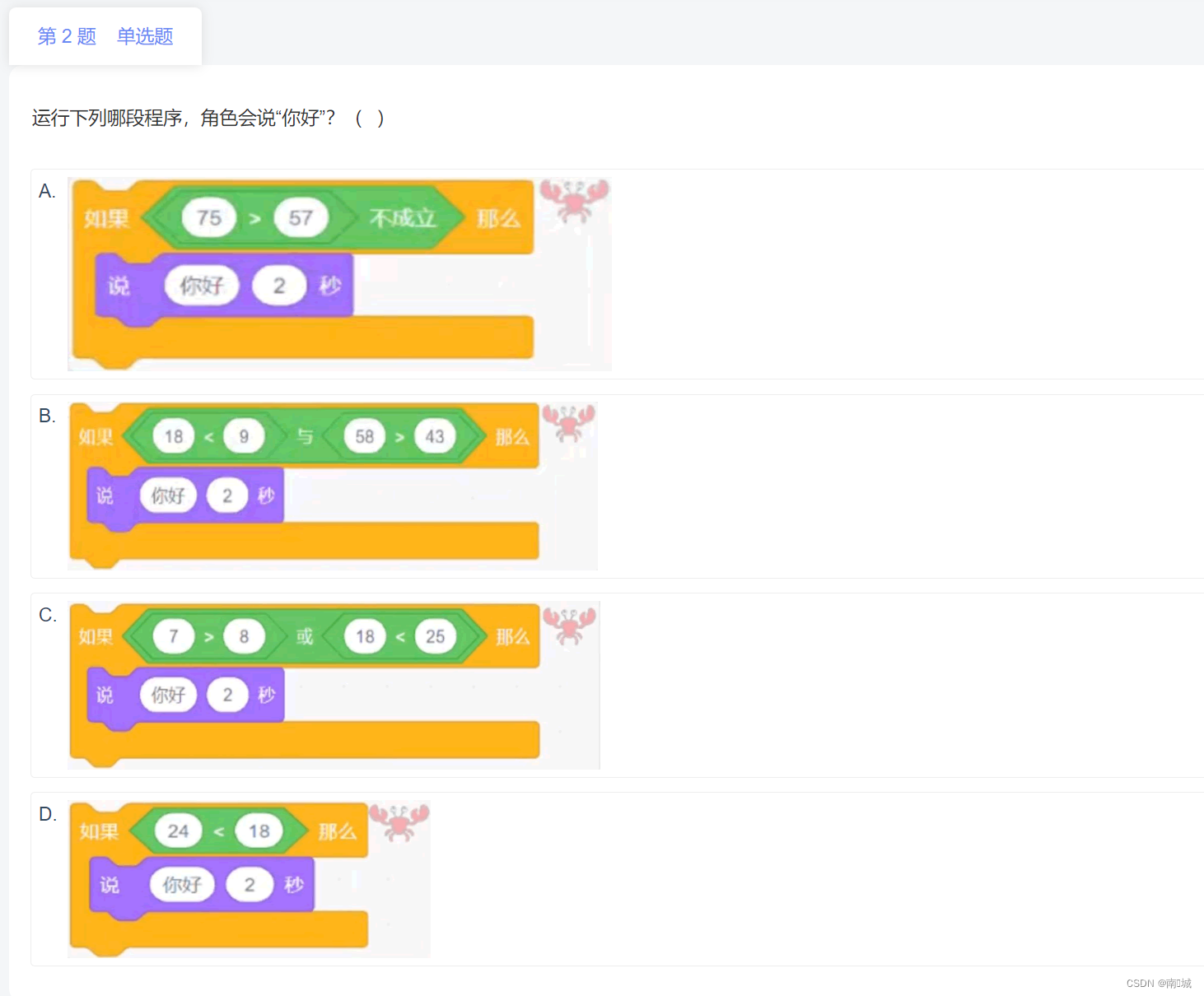Click the question text 运行下列哪段程序
Screen dimensions: 1204x996
click(107, 118)
